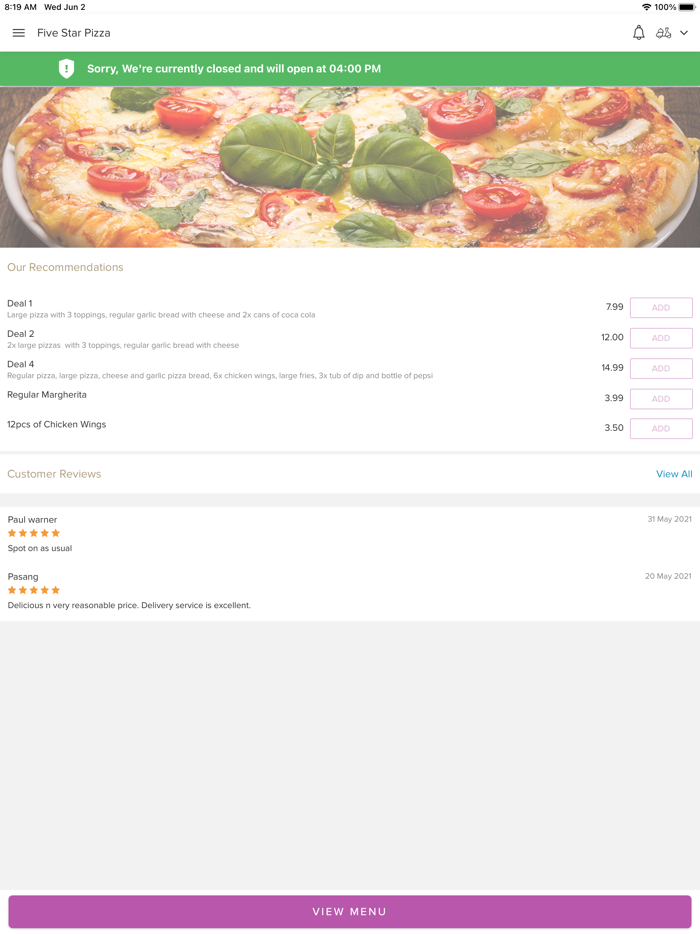Open the hamburger navigation menu
The width and height of the screenshot is (700, 934).
tap(18, 32)
